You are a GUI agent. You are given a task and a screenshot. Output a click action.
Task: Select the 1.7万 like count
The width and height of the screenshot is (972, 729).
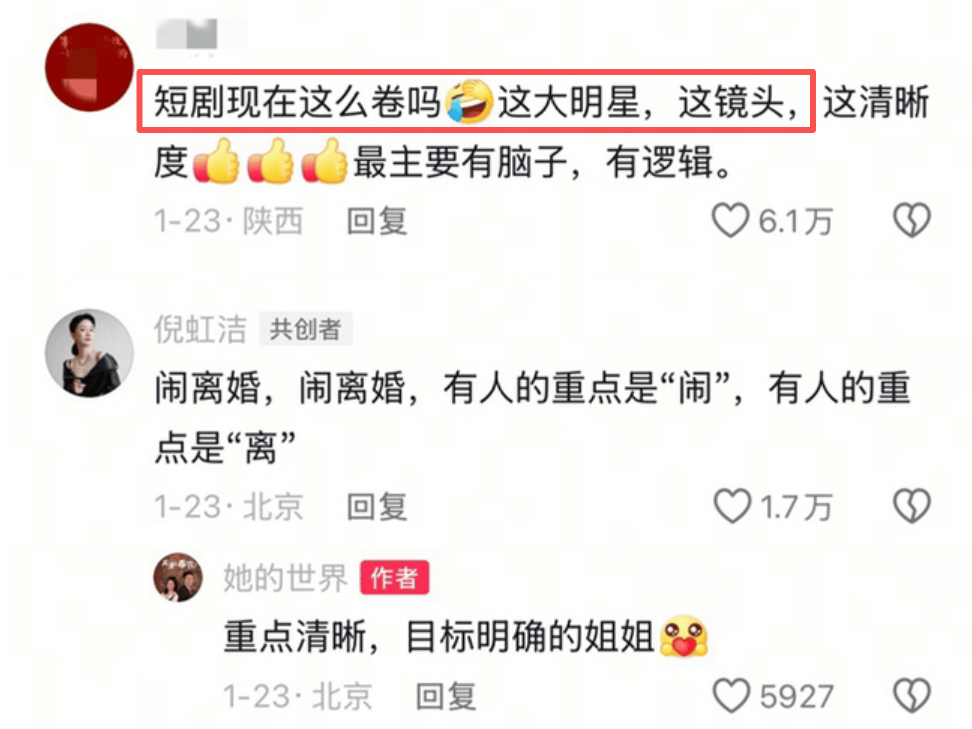click(797, 506)
